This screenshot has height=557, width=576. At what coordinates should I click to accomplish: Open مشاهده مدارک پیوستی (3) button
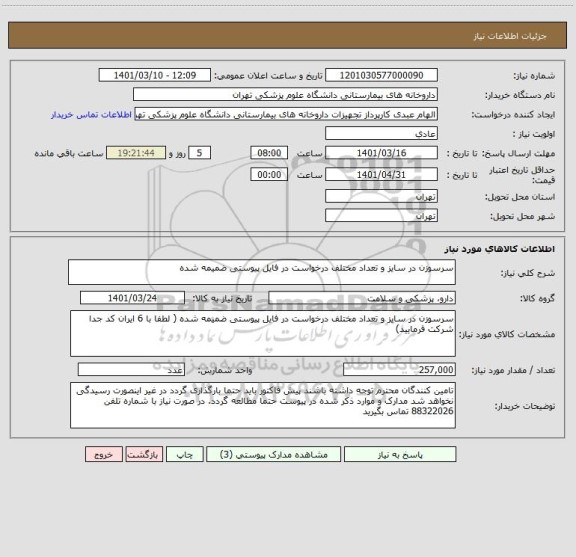coord(274,454)
